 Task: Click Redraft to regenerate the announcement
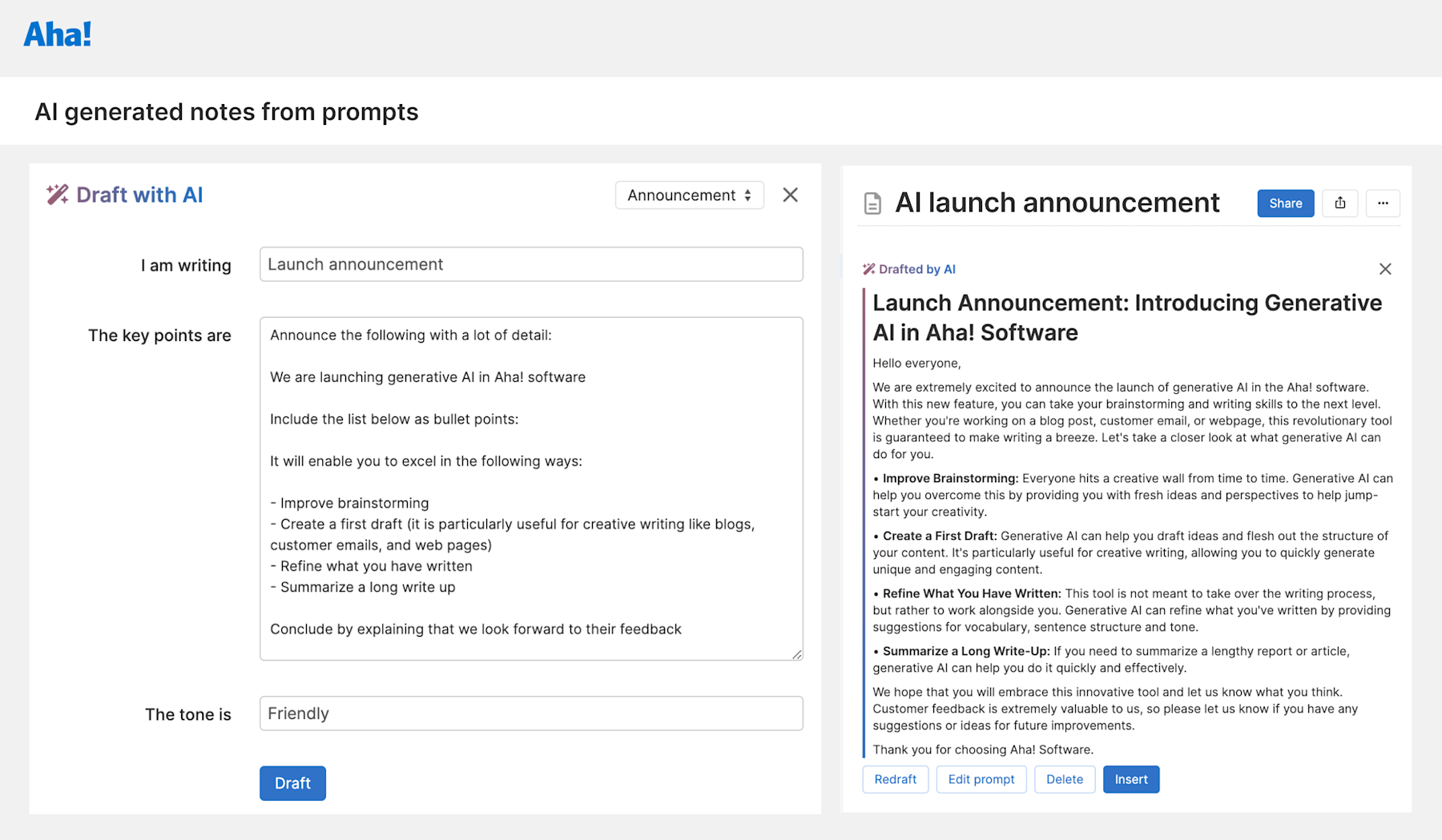pos(895,779)
